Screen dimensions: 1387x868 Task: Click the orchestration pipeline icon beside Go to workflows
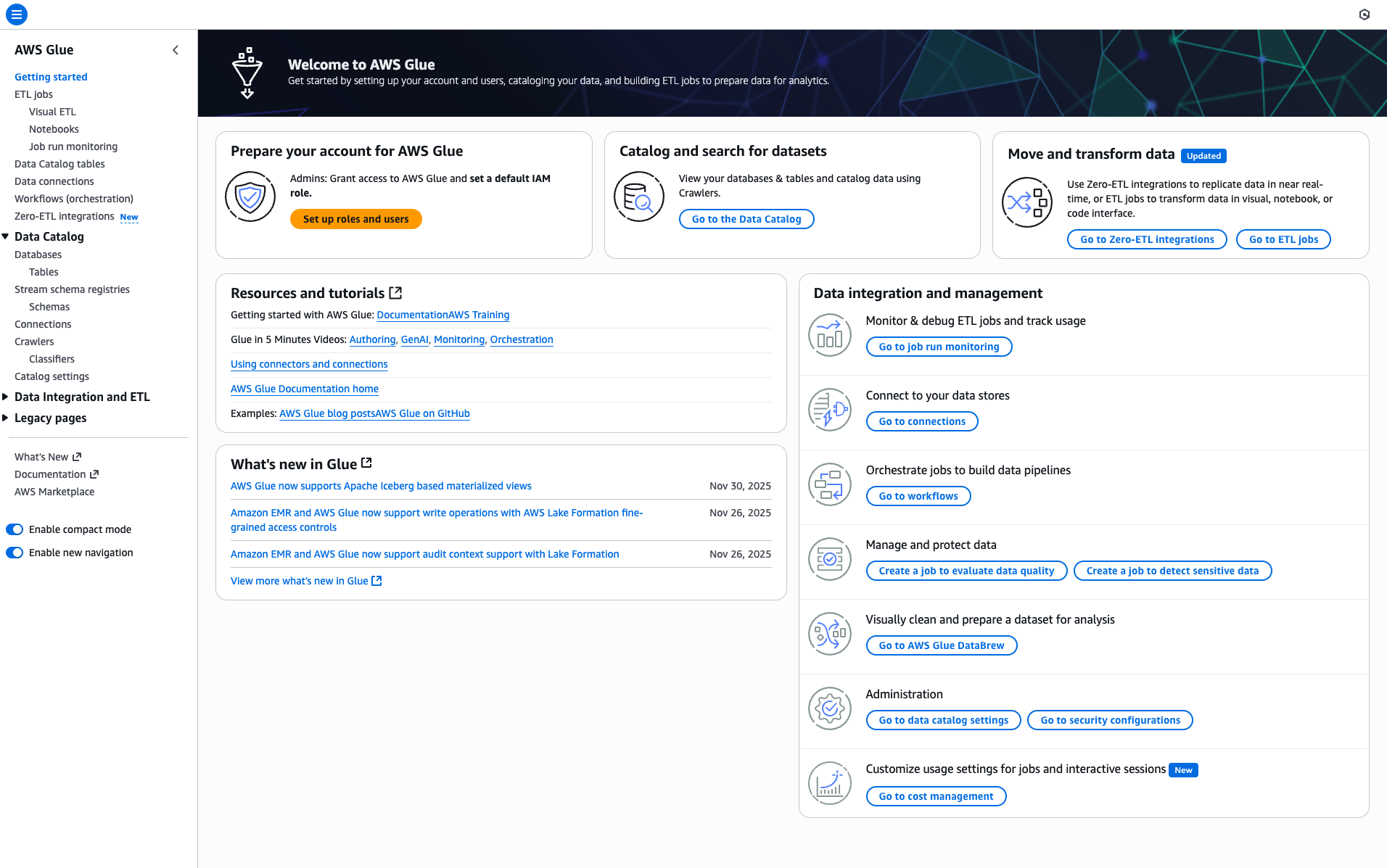point(829,484)
